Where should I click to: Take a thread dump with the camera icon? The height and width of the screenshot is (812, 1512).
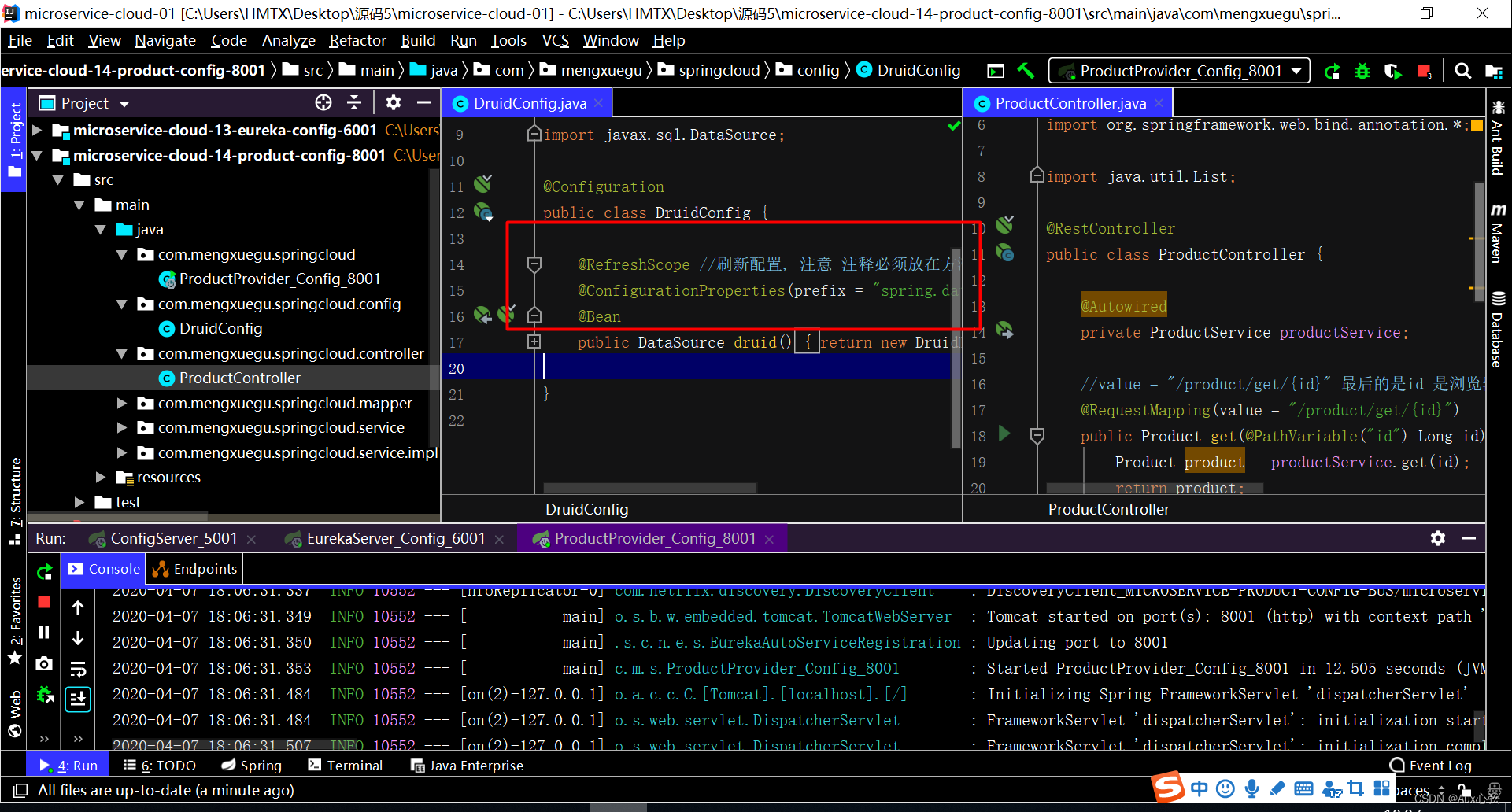coord(44,663)
